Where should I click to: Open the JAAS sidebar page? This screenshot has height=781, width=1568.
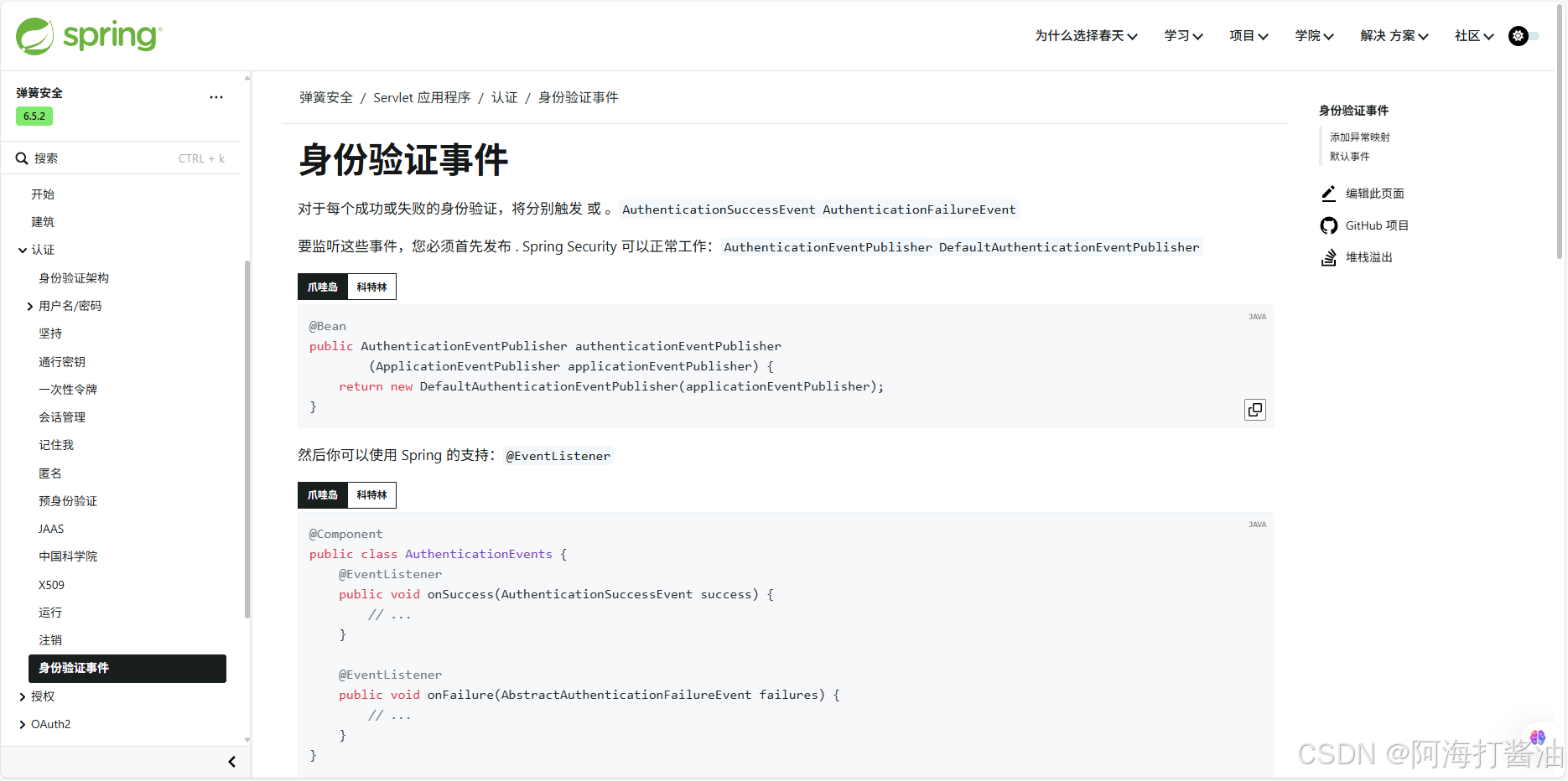(x=51, y=529)
